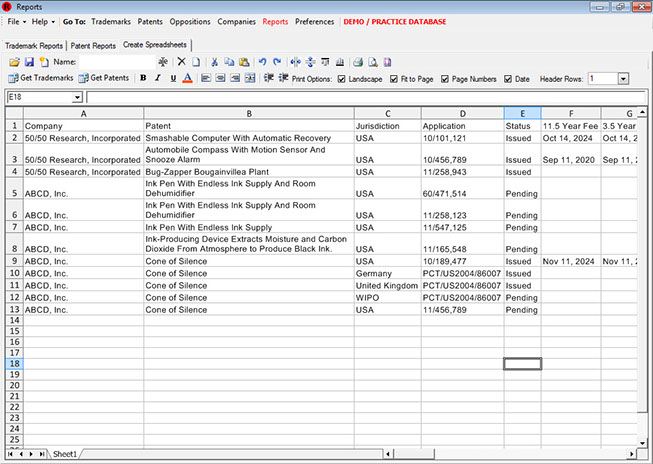Toggle italic formatting

coord(158,78)
